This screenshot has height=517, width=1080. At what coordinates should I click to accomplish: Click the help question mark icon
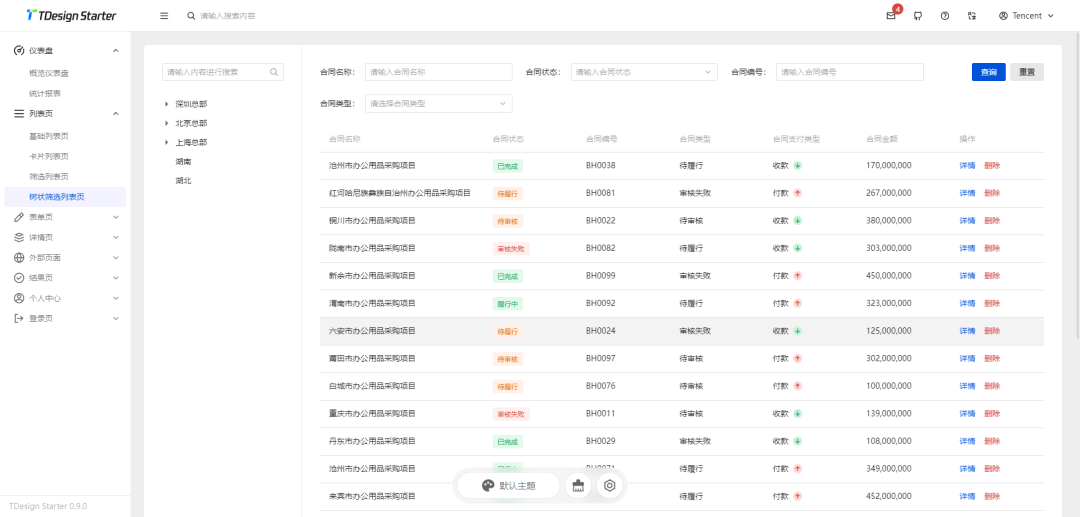[945, 16]
